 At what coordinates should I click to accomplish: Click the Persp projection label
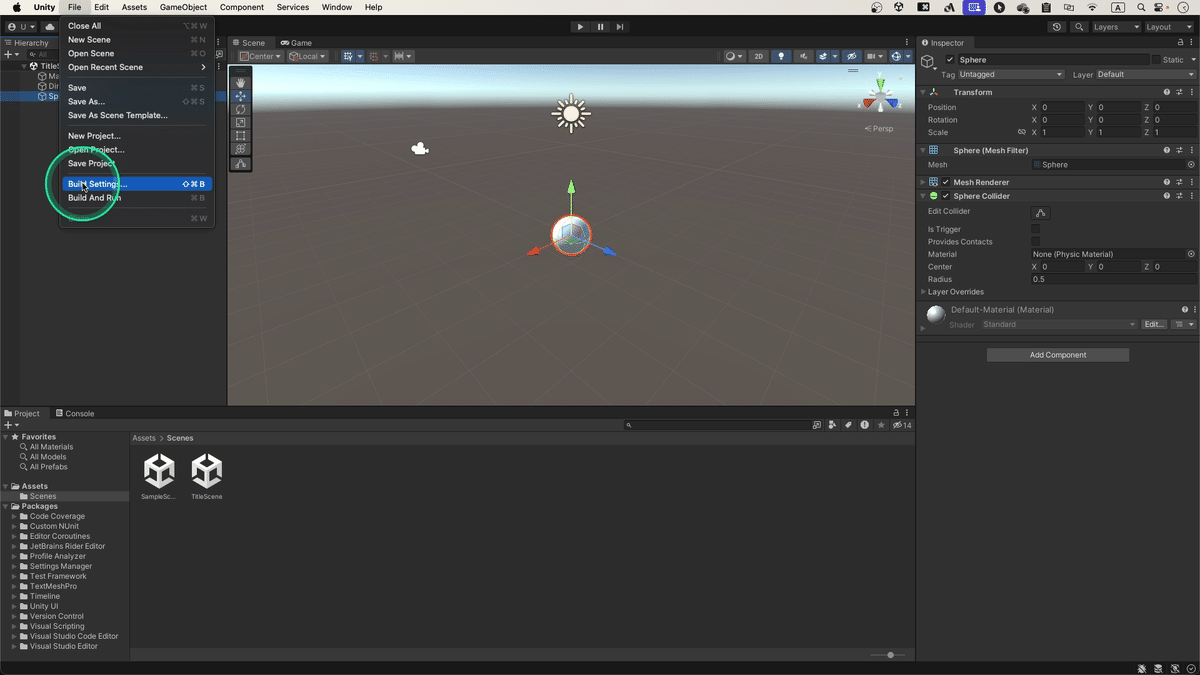point(880,128)
